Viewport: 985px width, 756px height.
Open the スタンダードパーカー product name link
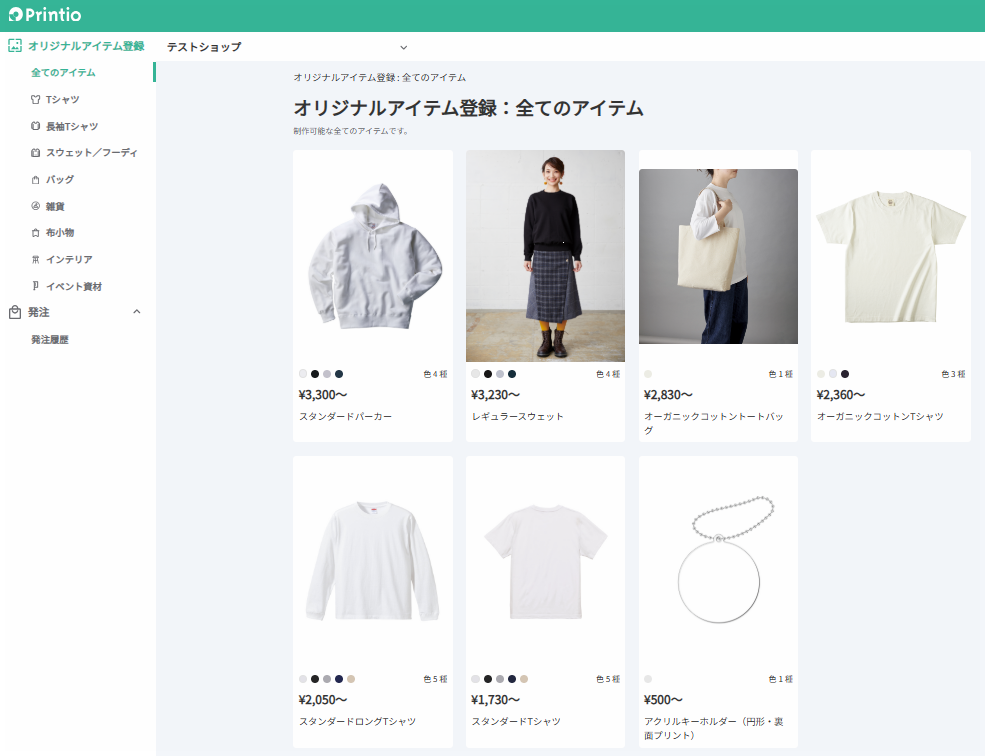pyautogui.click(x=345, y=416)
